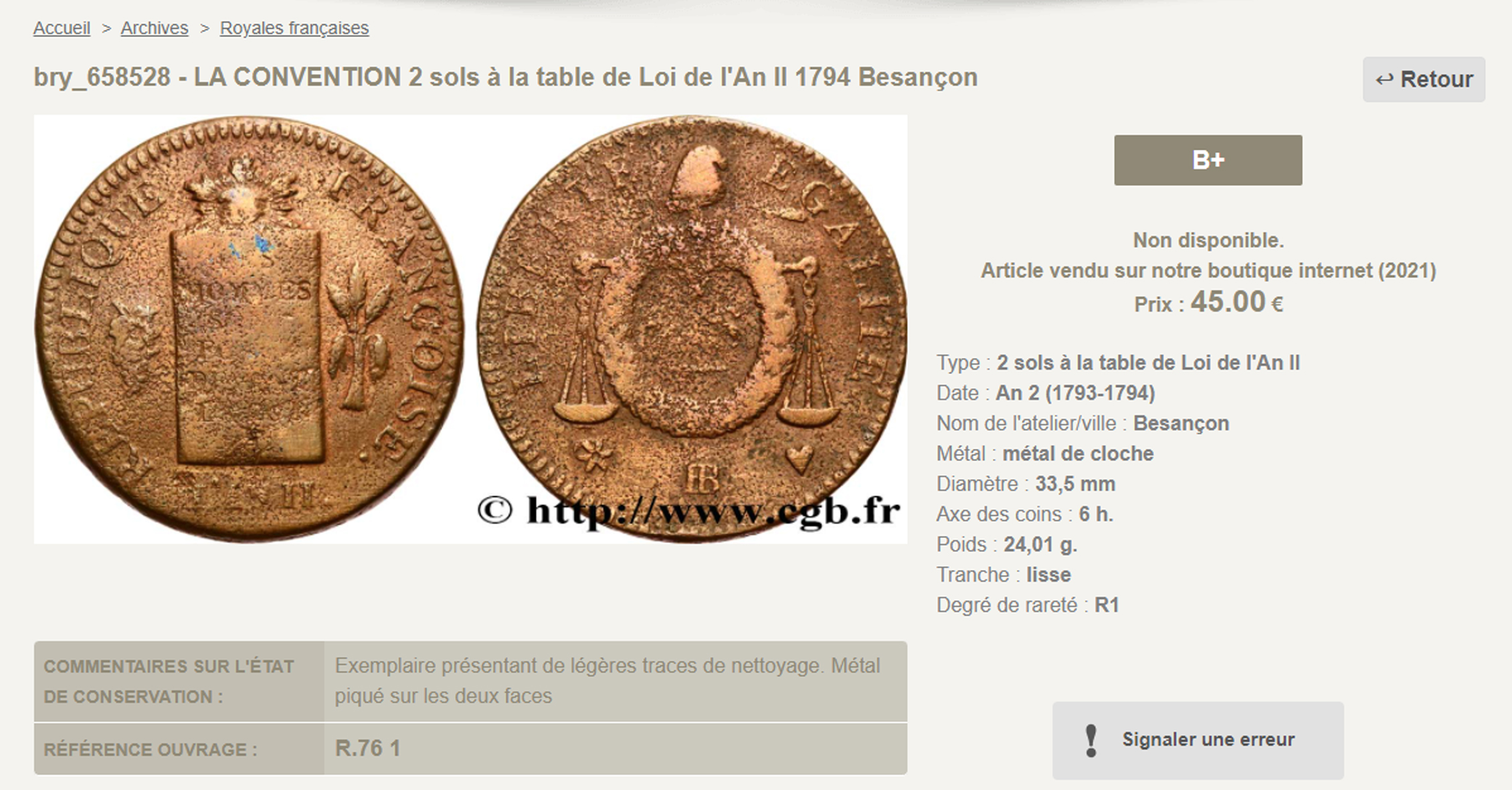Click the return arrow icon in Retour button

point(1384,80)
